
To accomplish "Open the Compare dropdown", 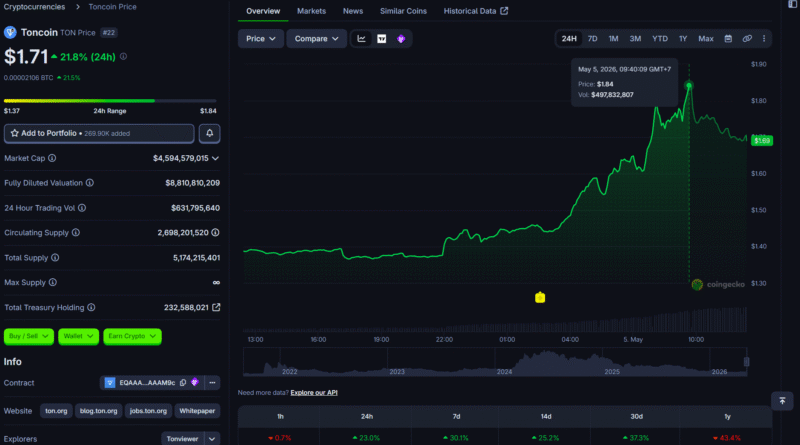I will [316, 39].
